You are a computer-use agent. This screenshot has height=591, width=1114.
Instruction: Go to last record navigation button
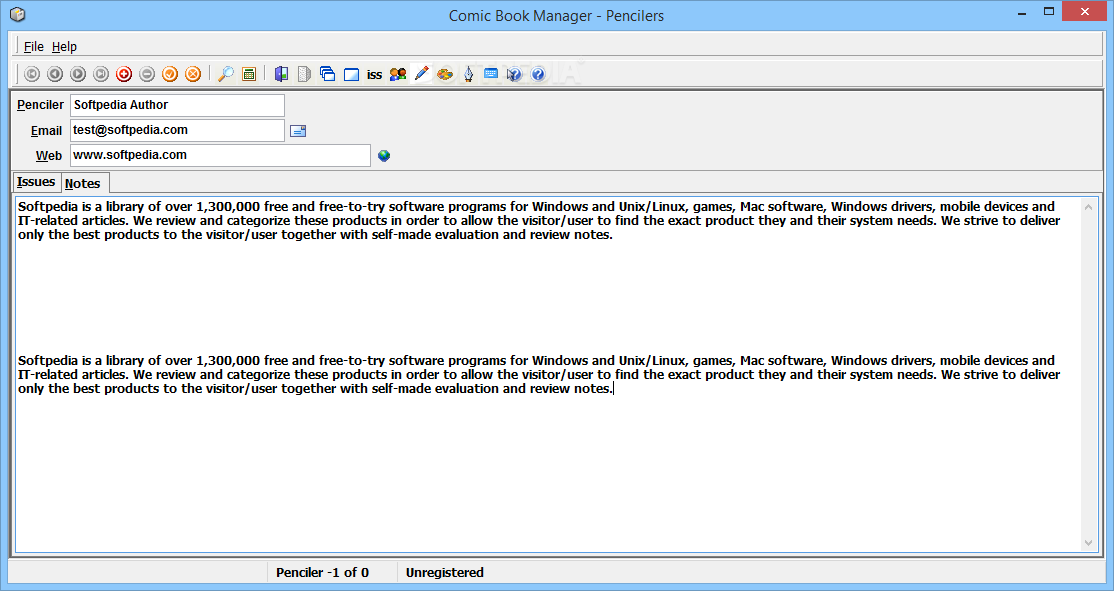click(101, 74)
